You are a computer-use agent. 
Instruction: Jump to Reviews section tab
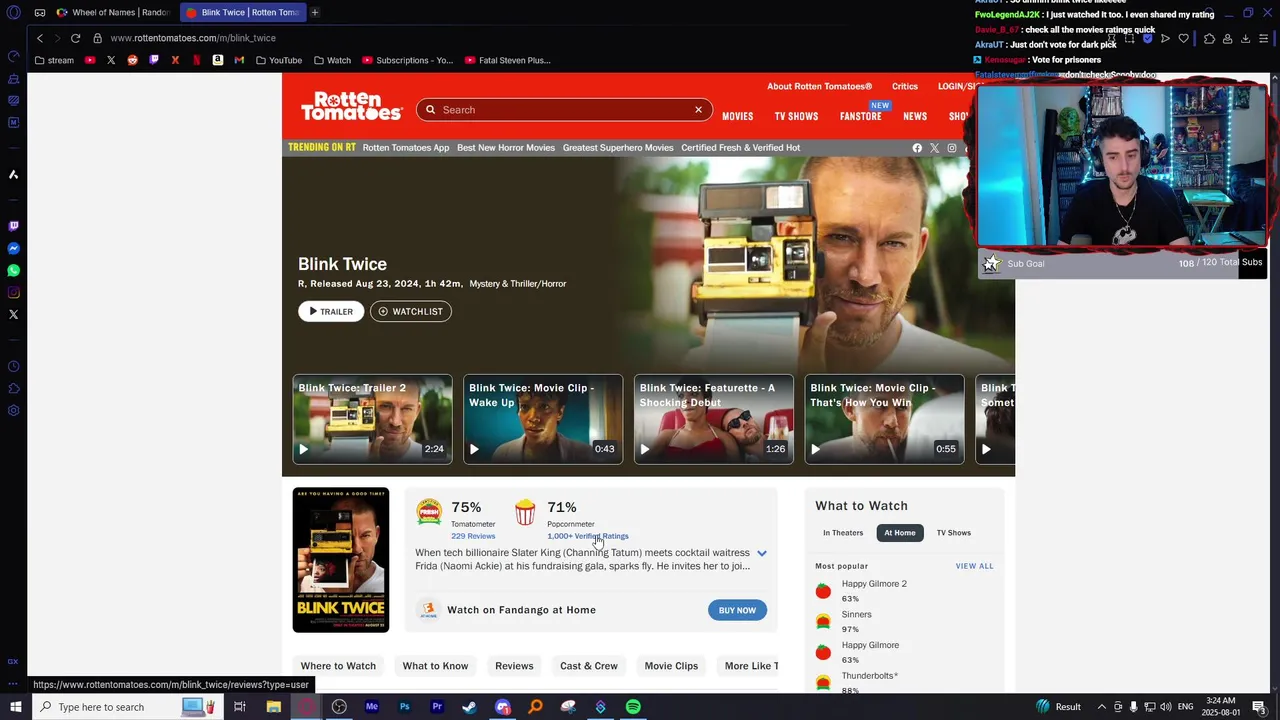(x=514, y=666)
